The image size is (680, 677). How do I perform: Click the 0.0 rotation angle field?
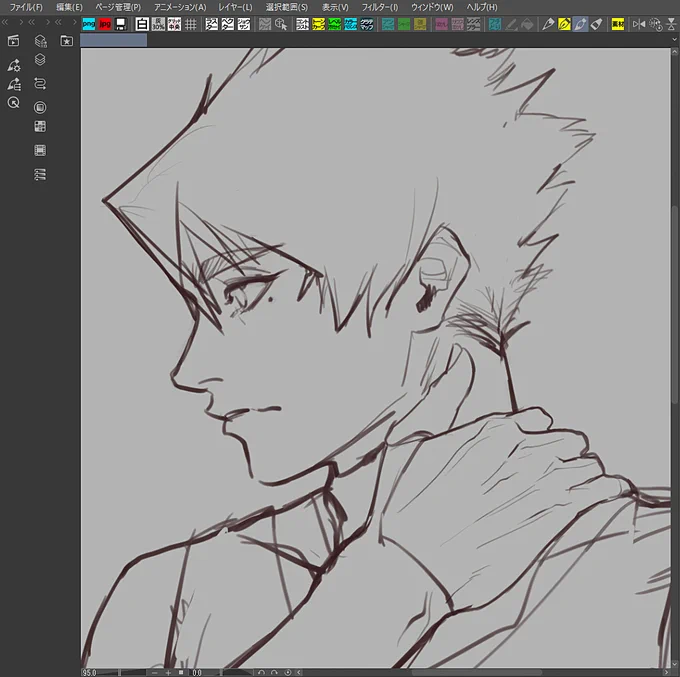[197, 673]
